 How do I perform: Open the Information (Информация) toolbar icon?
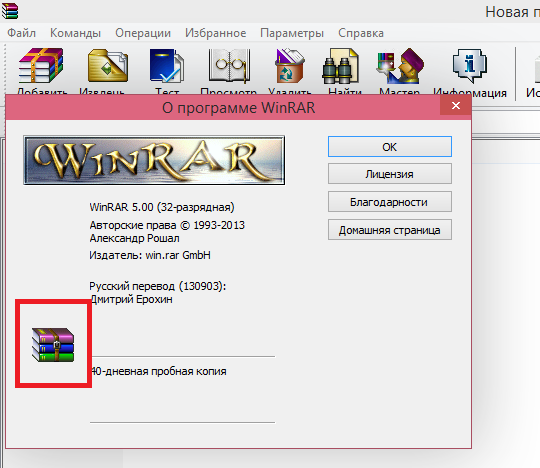pyautogui.click(x=470, y=66)
